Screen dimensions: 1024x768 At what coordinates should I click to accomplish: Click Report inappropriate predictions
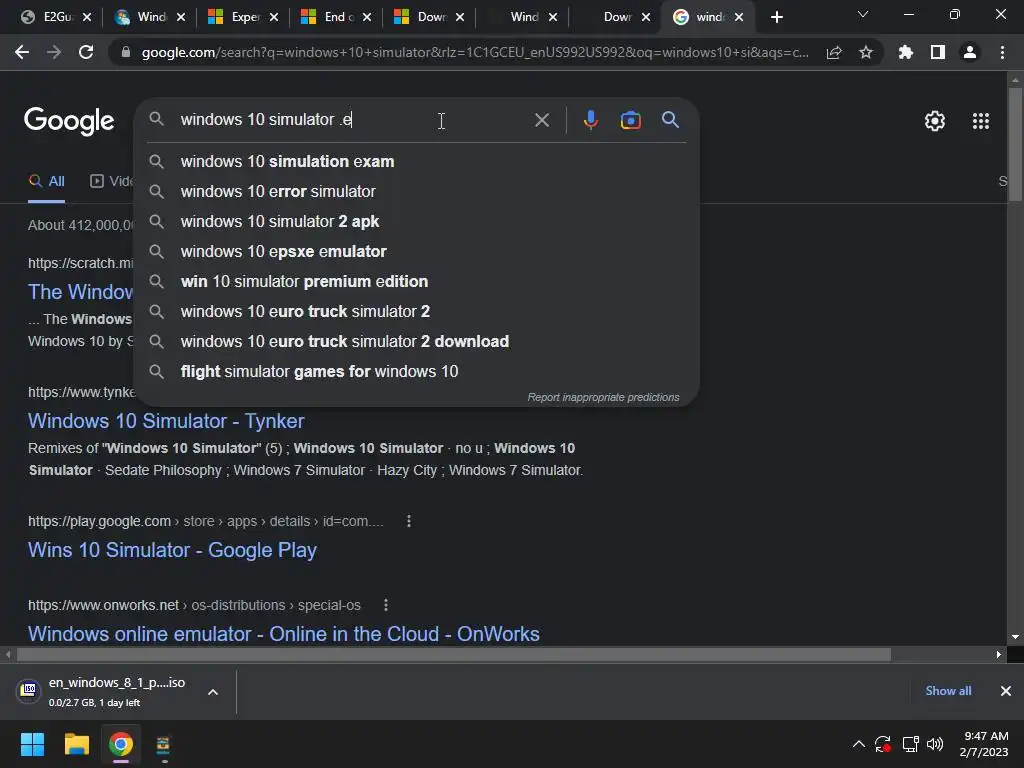(x=603, y=398)
